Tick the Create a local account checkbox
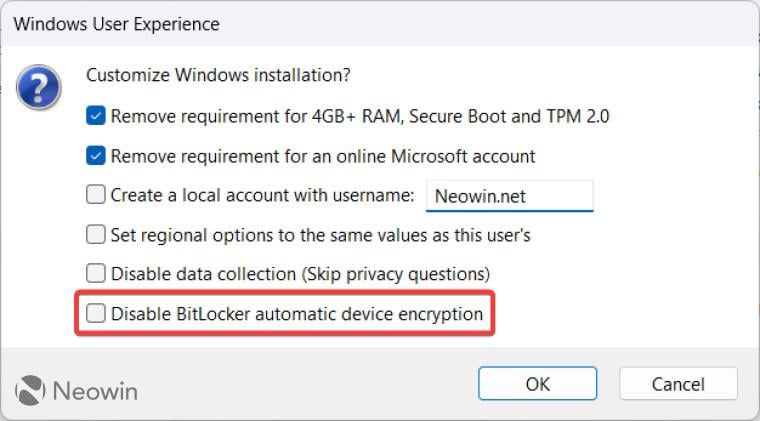Viewport: 760px width, 421px height. [x=95, y=195]
